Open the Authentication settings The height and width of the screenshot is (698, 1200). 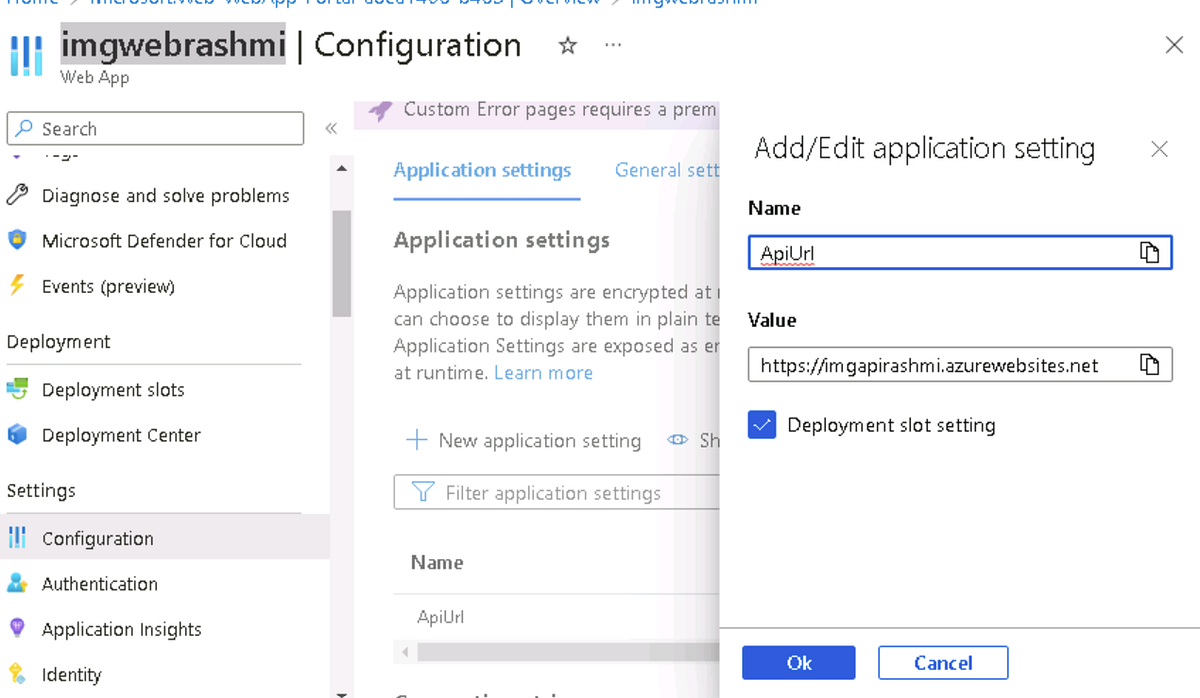(99, 583)
